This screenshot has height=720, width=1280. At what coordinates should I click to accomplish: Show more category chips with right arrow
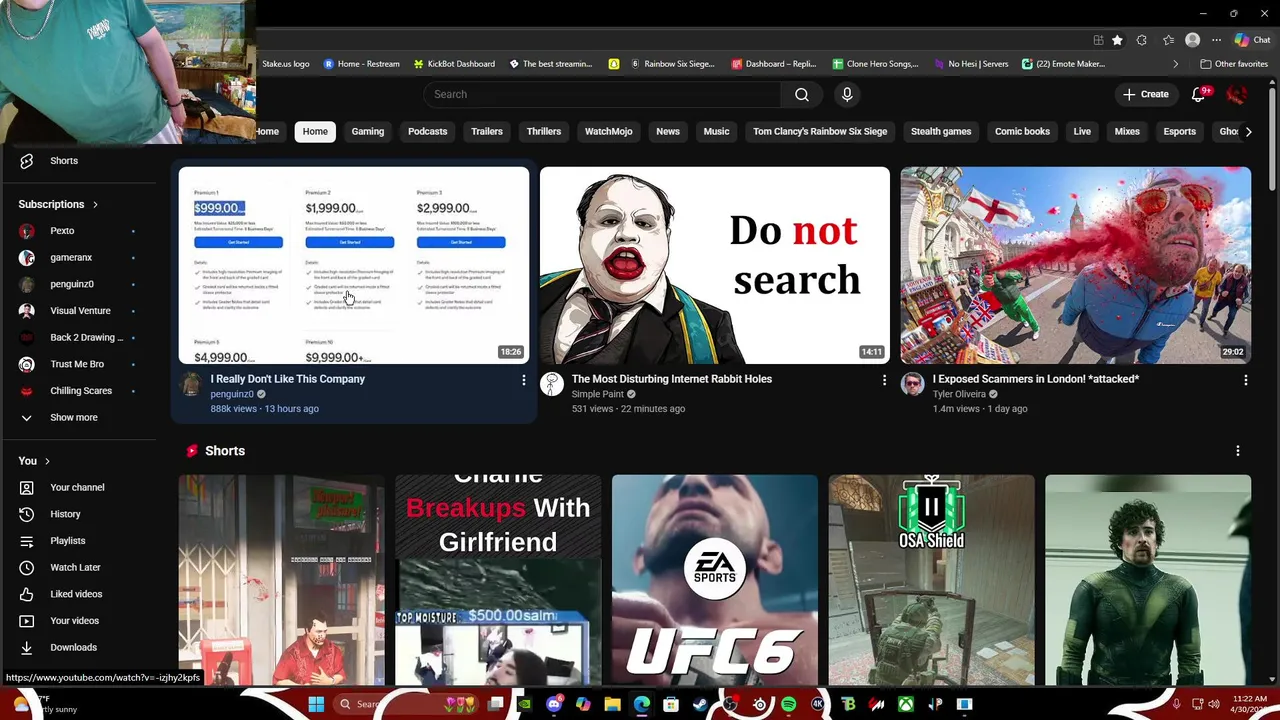(x=1248, y=132)
